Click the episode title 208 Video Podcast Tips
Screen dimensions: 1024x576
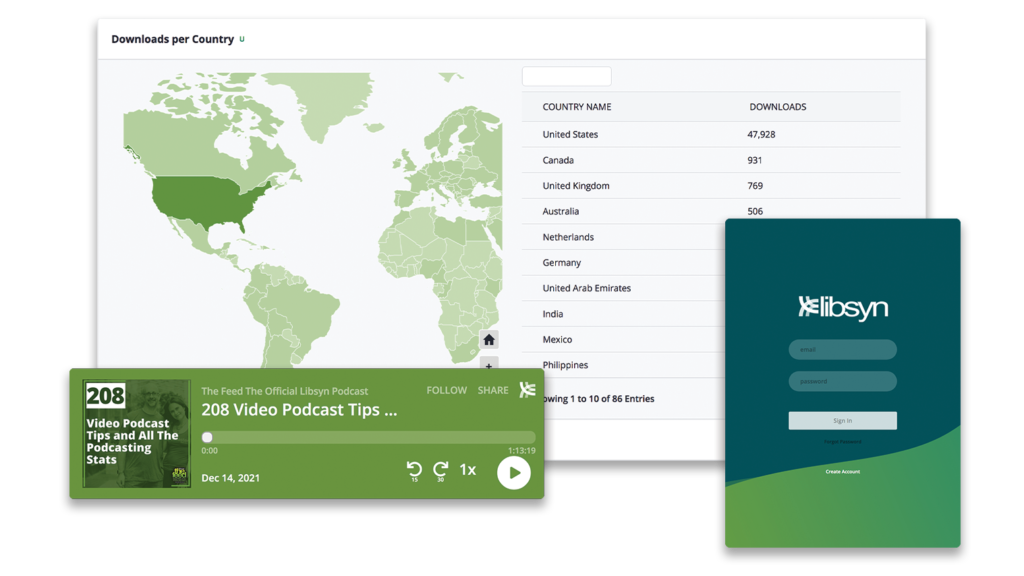coord(299,409)
